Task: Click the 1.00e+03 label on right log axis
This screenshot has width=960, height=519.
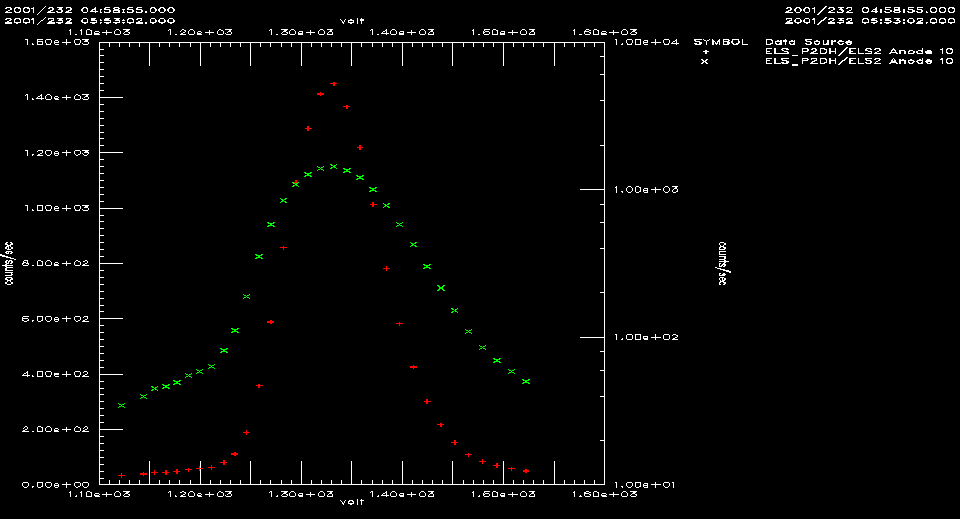Action: (x=646, y=190)
